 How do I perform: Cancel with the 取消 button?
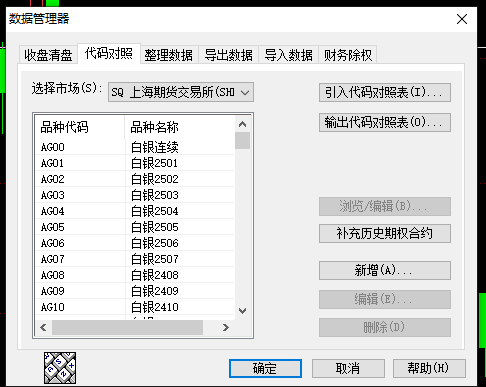coord(348,368)
